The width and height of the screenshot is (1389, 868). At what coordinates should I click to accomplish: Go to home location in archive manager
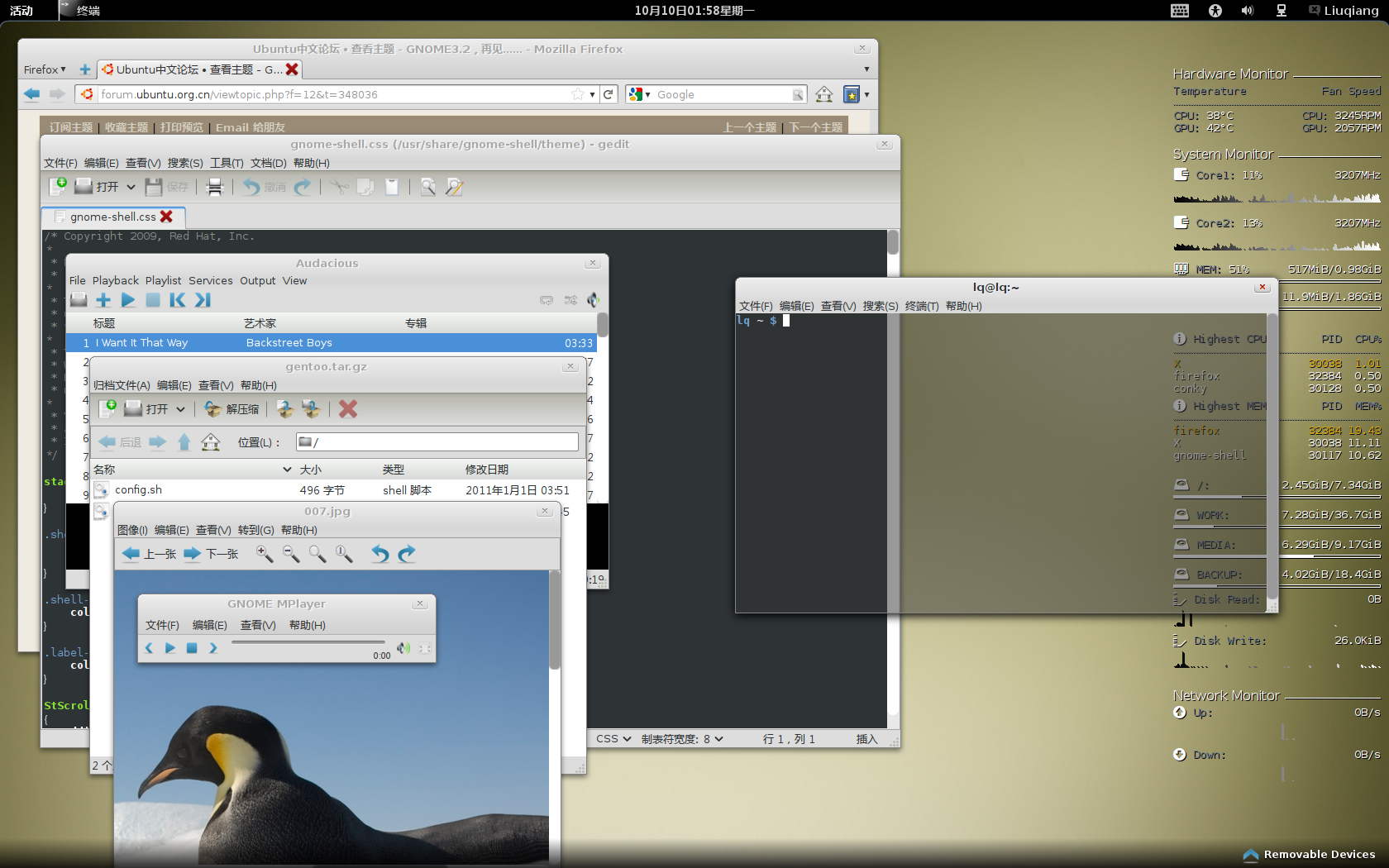211,442
